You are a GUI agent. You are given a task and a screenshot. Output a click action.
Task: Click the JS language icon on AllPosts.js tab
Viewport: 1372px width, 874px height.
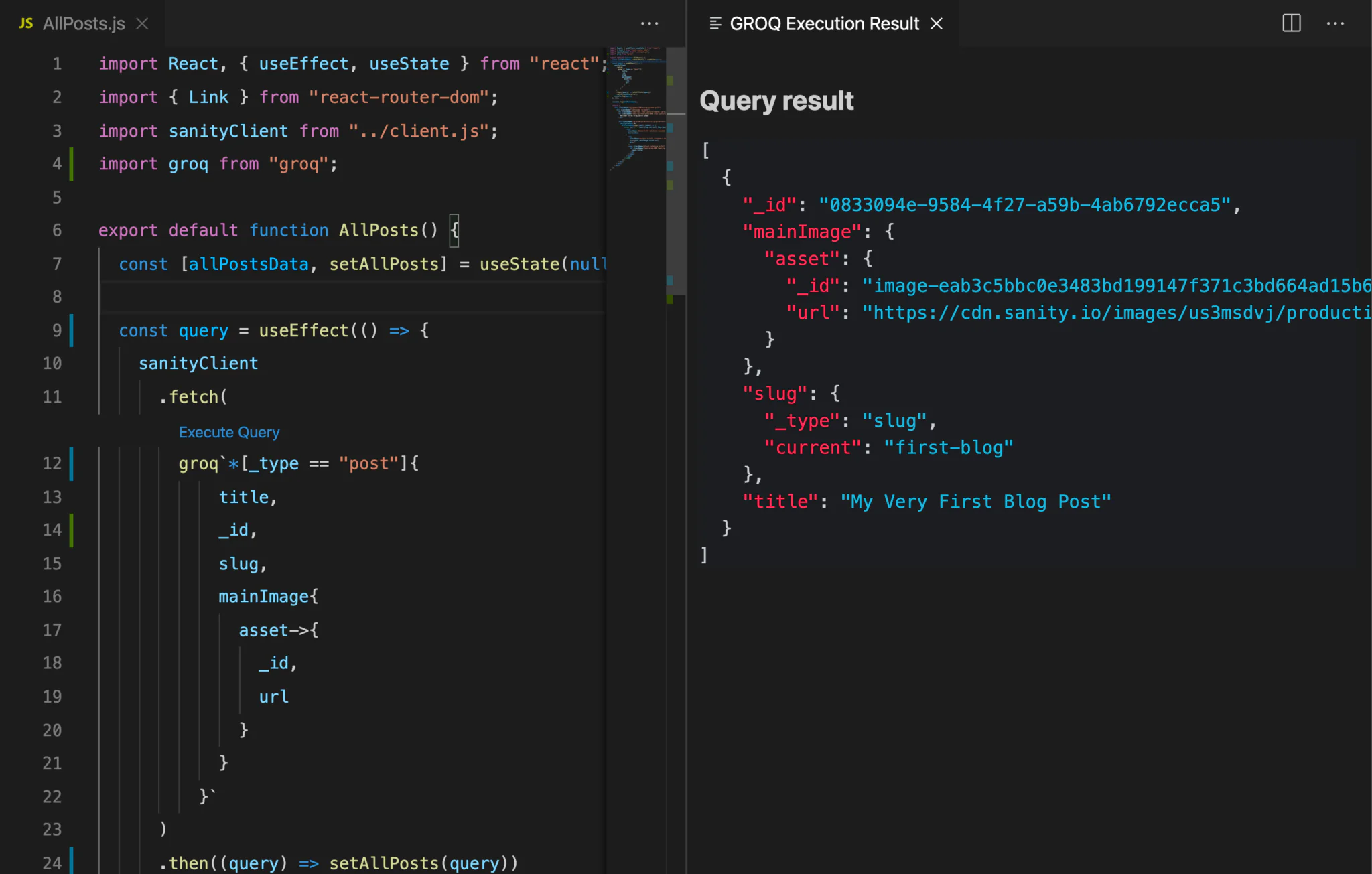(x=25, y=23)
